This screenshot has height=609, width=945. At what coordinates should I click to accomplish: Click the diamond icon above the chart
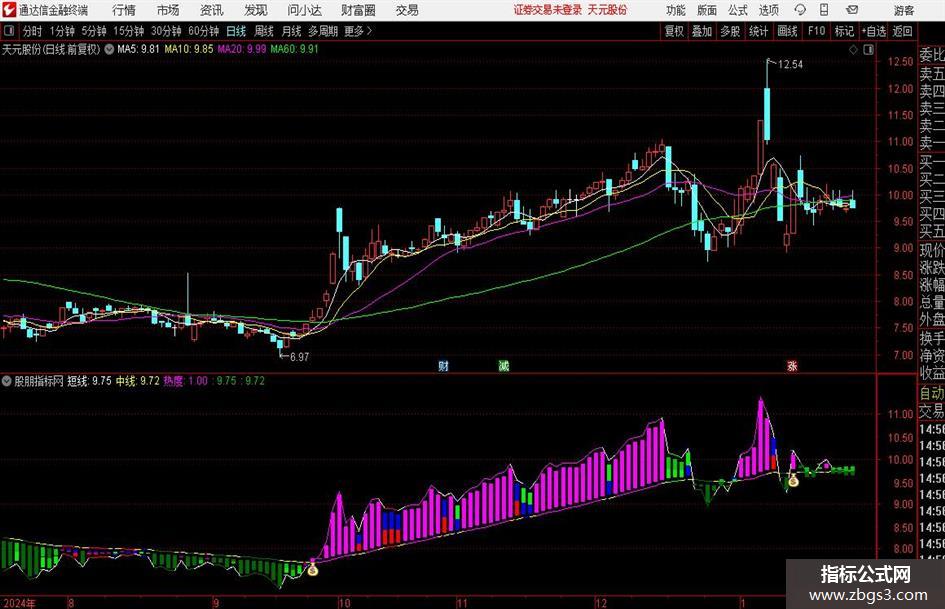click(x=853, y=50)
